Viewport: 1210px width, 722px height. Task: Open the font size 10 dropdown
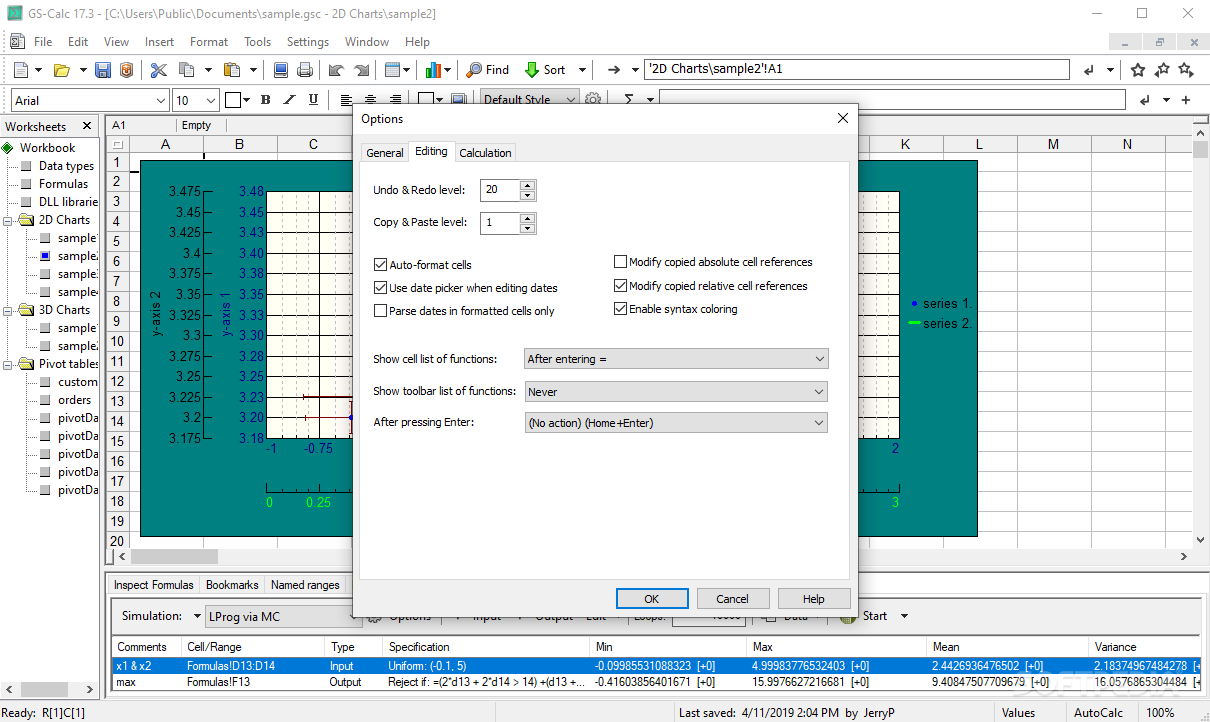click(210, 100)
